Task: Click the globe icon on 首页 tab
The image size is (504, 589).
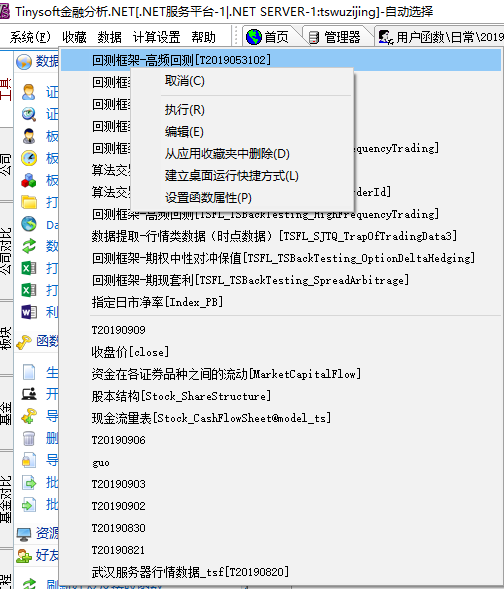Action: coord(254,37)
